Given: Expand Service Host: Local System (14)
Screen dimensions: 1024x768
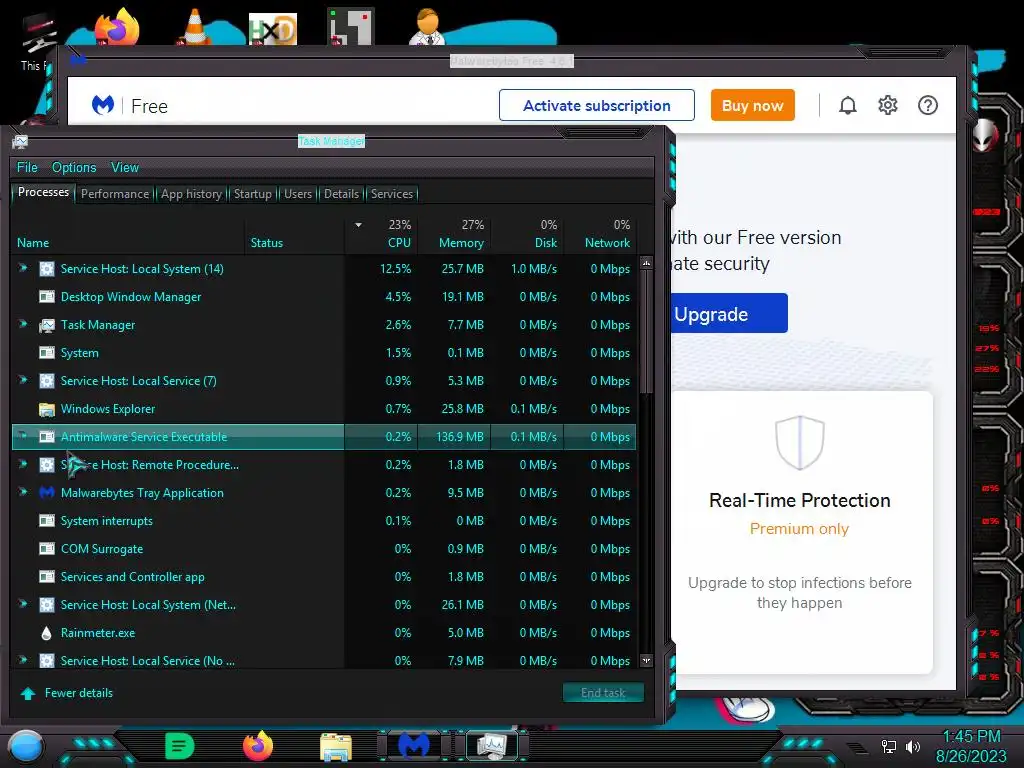Looking at the screenshot, I should click(23, 268).
